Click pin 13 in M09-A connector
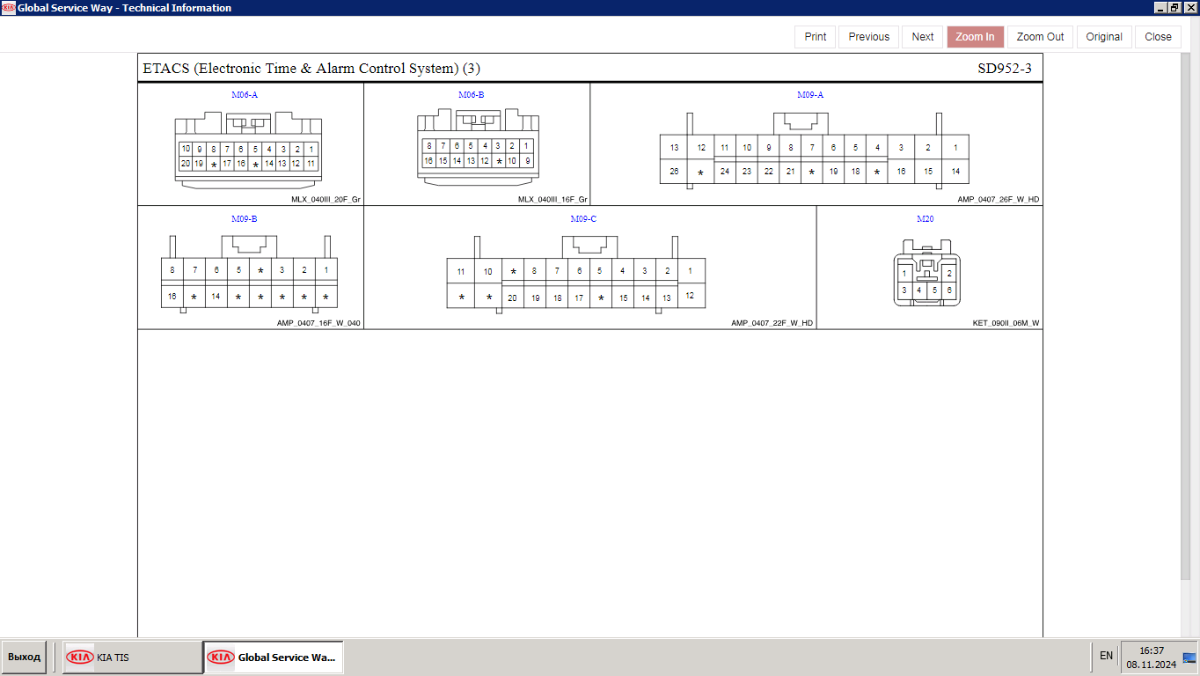The height and width of the screenshot is (676, 1200). tap(674, 148)
